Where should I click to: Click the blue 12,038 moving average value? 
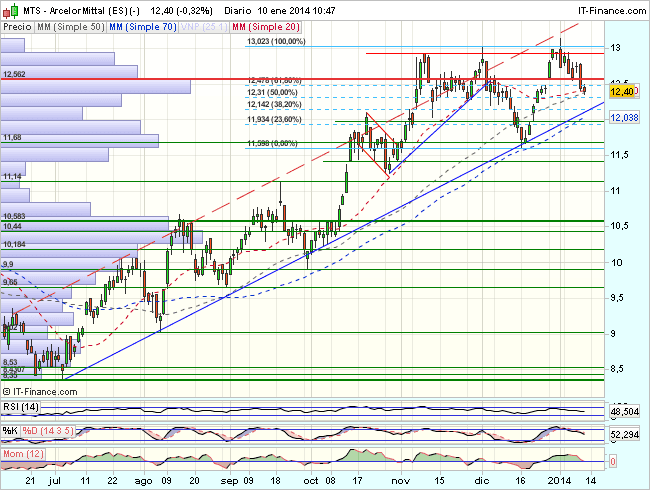(624, 118)
